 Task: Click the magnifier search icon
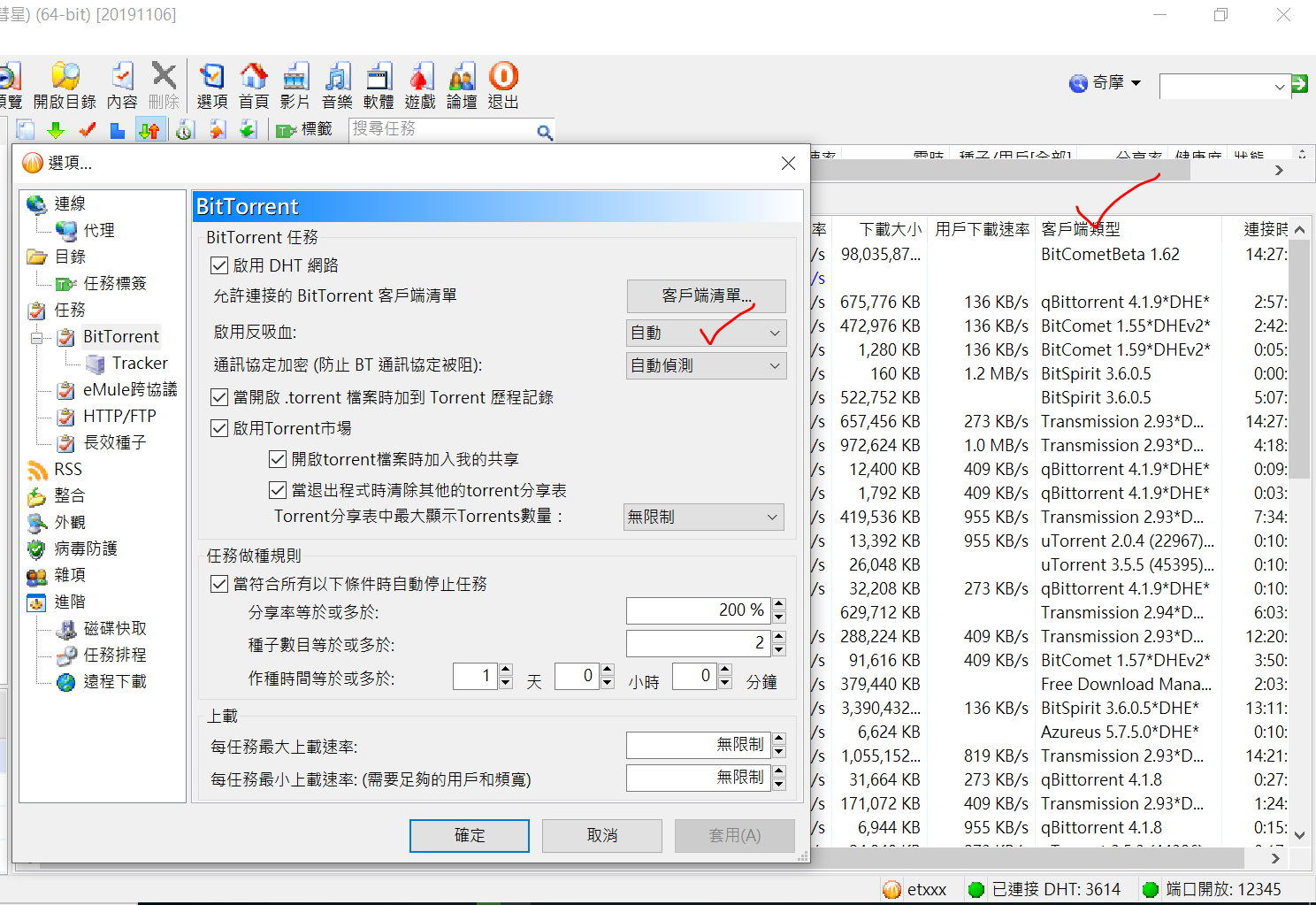click(x=545, y=132)
